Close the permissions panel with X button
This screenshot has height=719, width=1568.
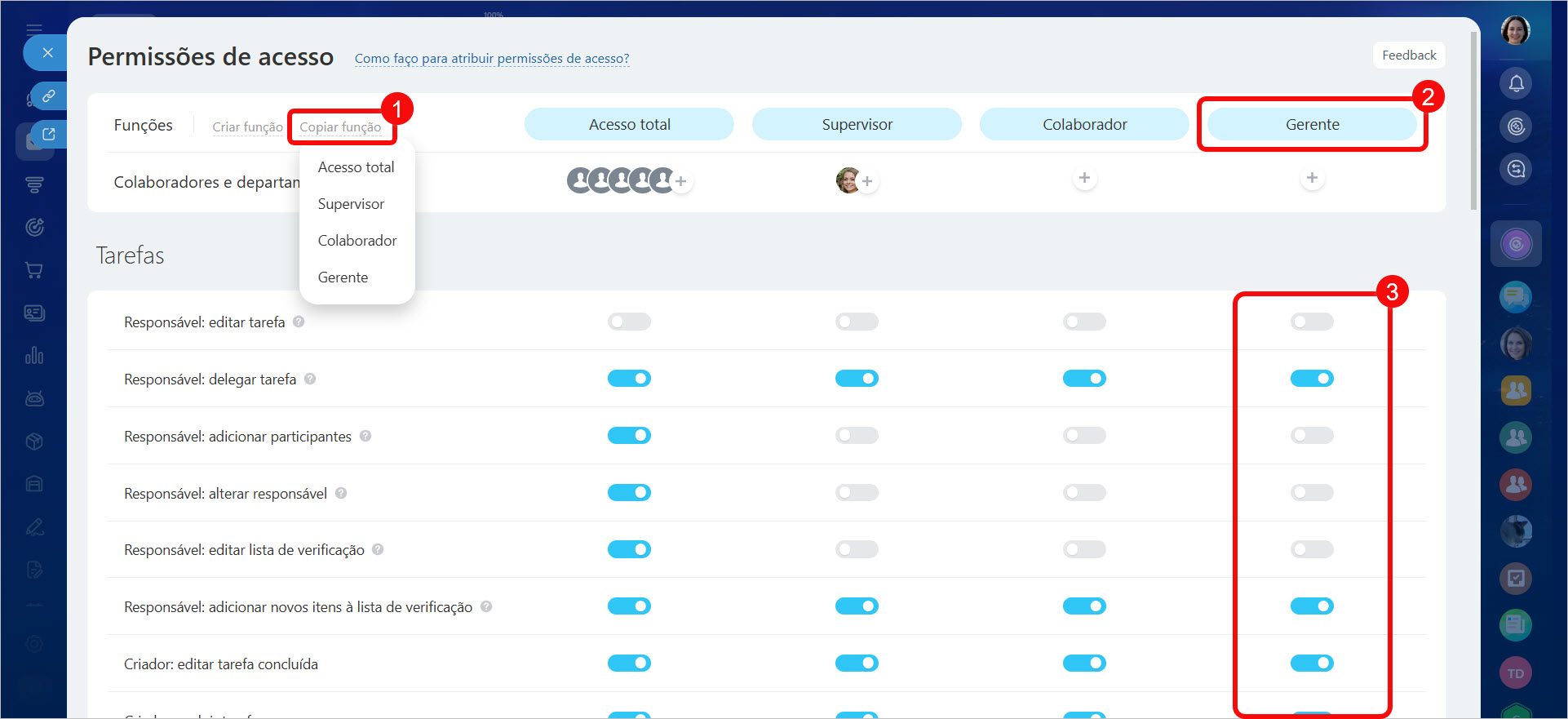point(47,53)
